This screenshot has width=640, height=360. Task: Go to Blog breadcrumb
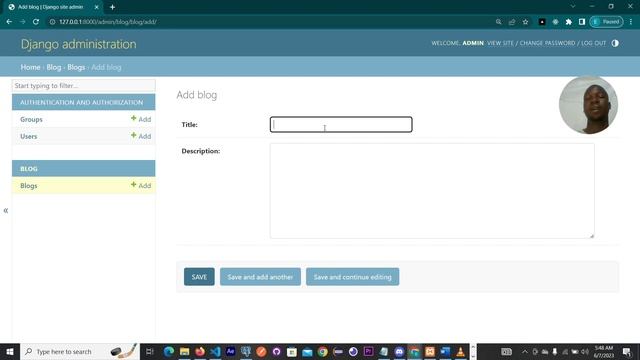pos(53,67)
